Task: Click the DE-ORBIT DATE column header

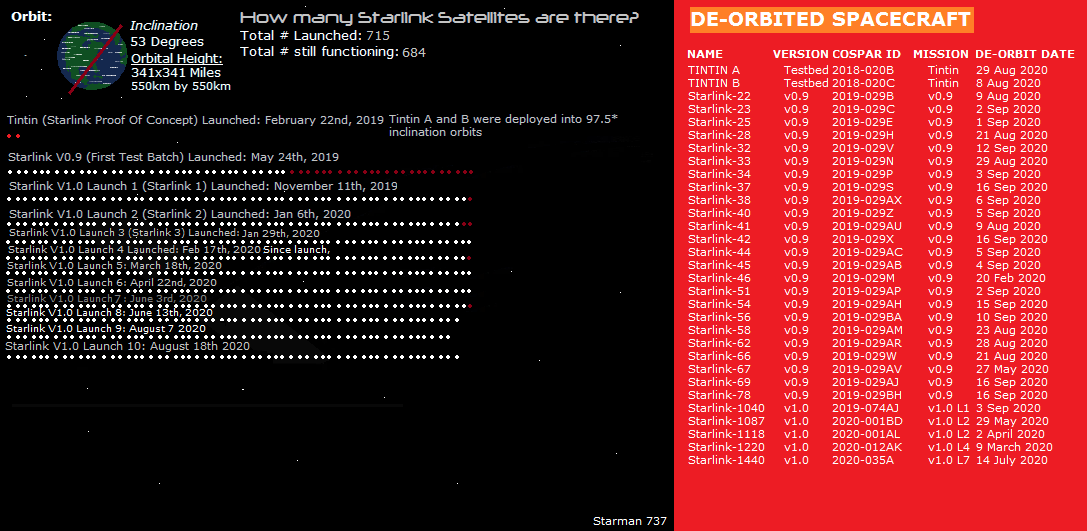Action: click(1027, 54)
